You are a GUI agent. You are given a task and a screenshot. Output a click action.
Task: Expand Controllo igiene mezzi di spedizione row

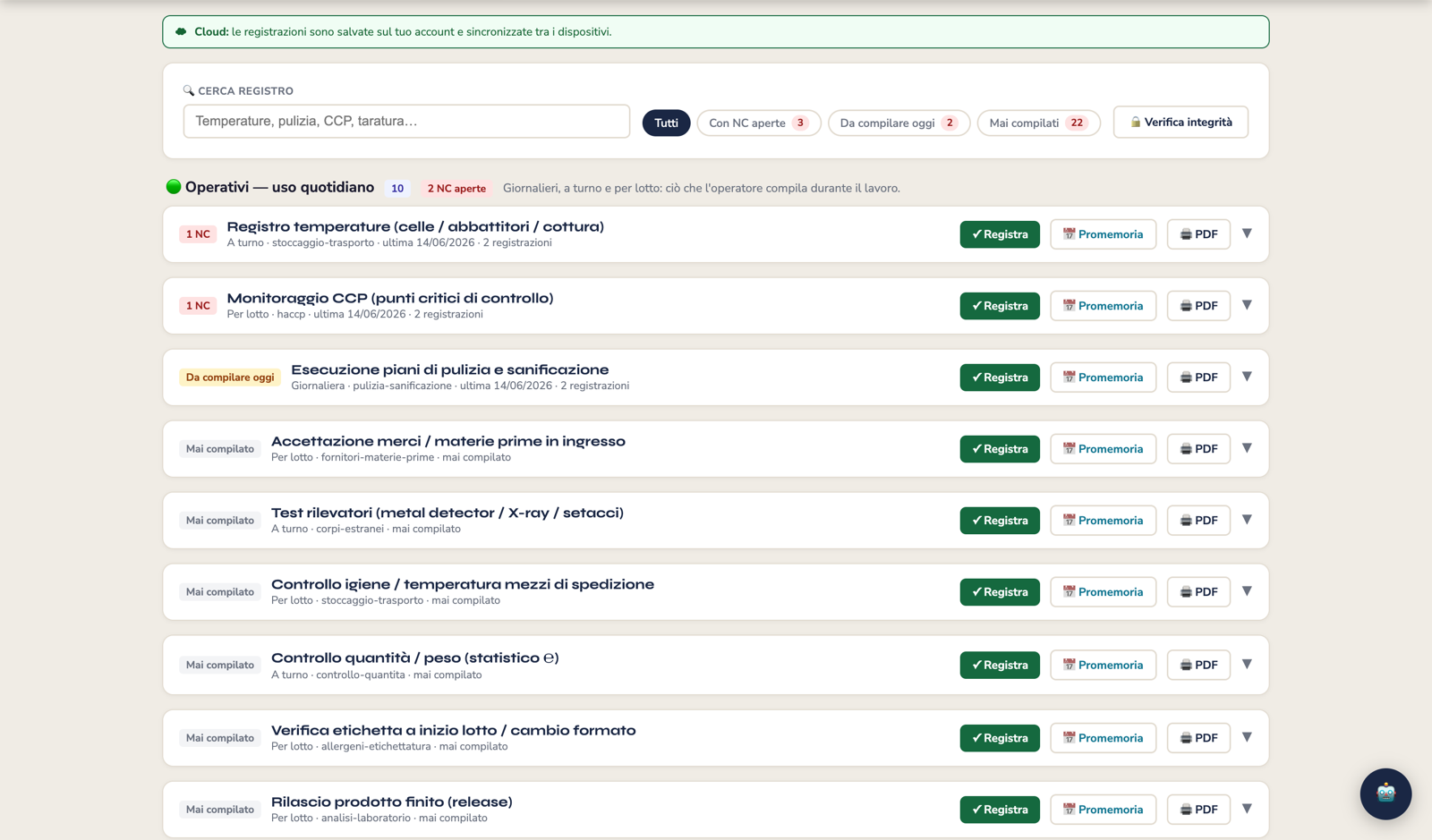[1247, 591]
